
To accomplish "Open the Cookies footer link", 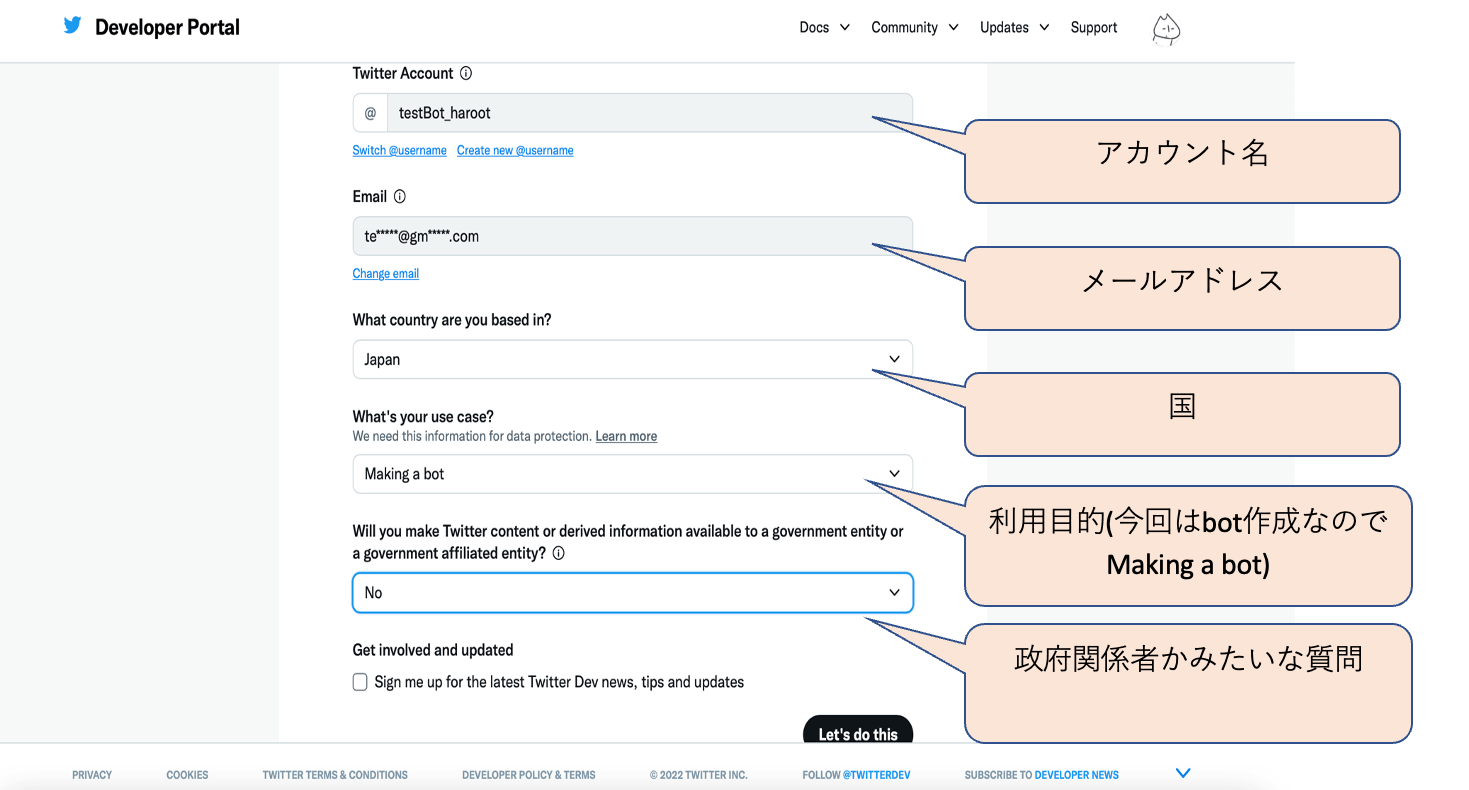I will [187, 775].
